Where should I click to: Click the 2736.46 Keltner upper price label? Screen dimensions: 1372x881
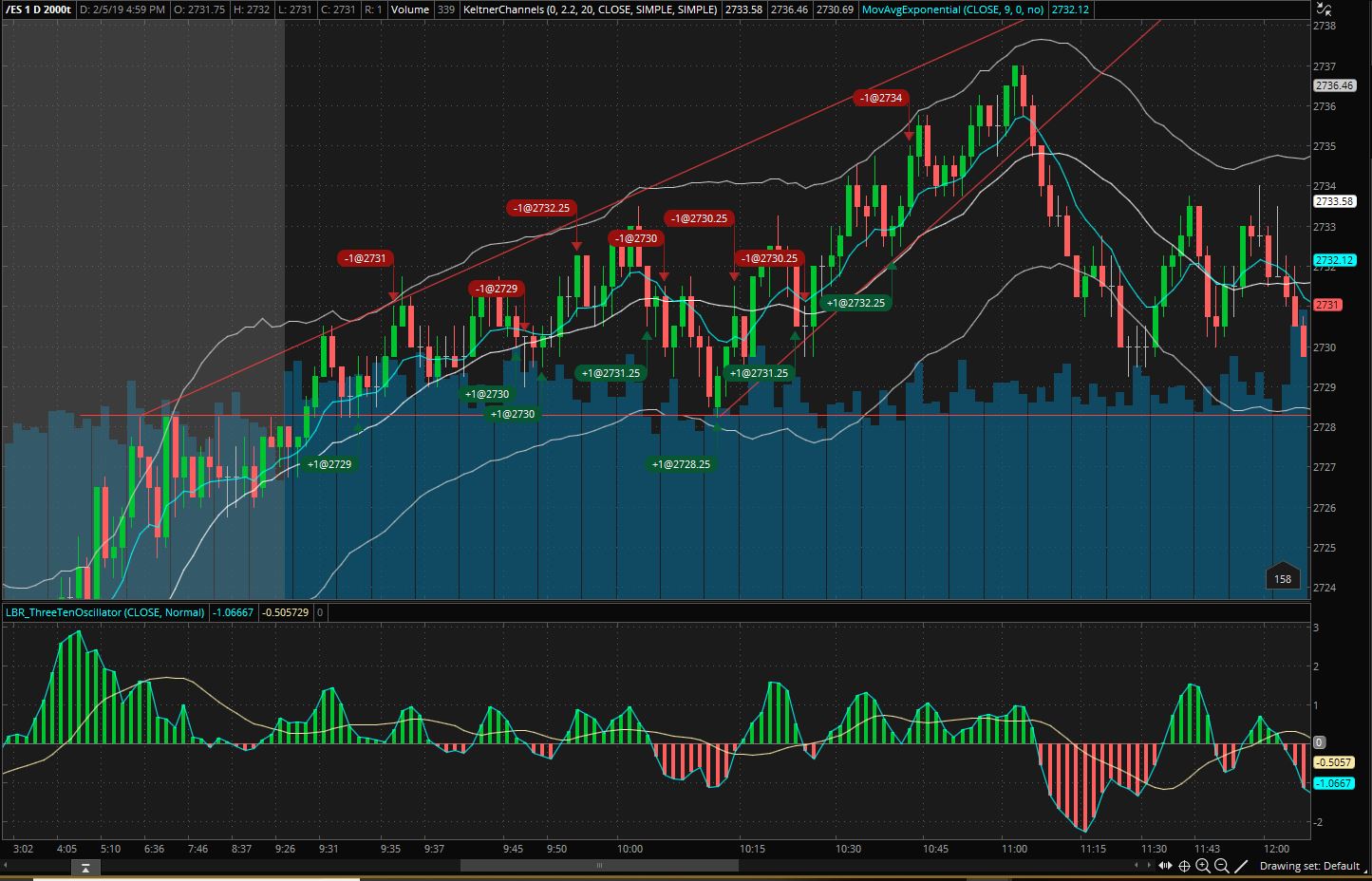[x=1334, y=85]
